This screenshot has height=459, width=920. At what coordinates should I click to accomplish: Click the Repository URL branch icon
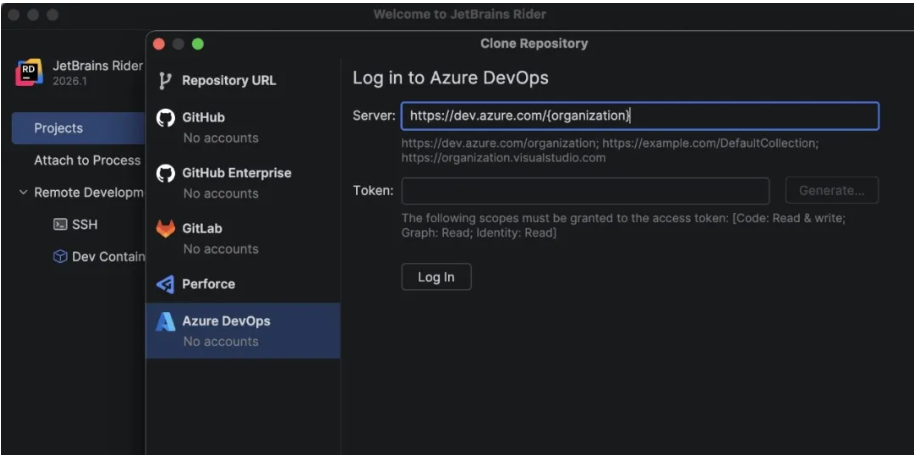click(166, 80)
